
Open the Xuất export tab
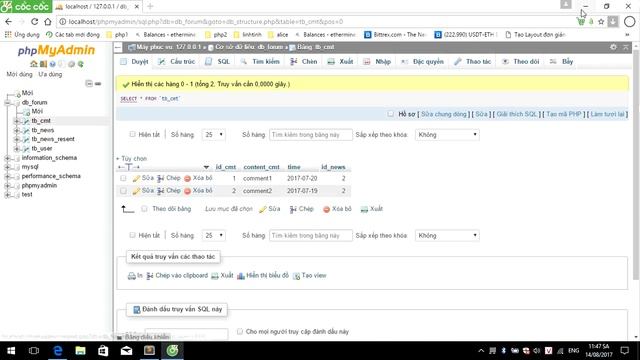point(340,62)
